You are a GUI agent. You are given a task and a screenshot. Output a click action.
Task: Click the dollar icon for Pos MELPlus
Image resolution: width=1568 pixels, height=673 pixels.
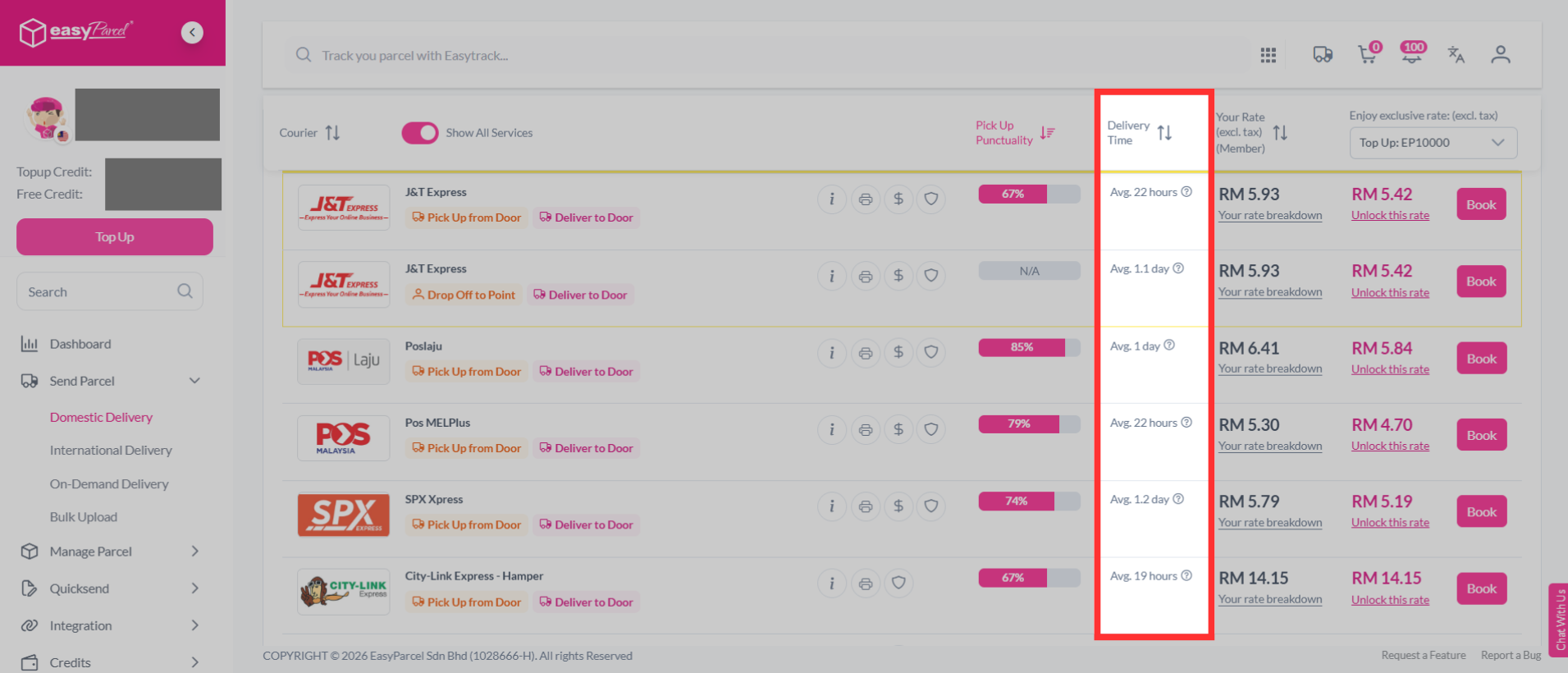898,429
